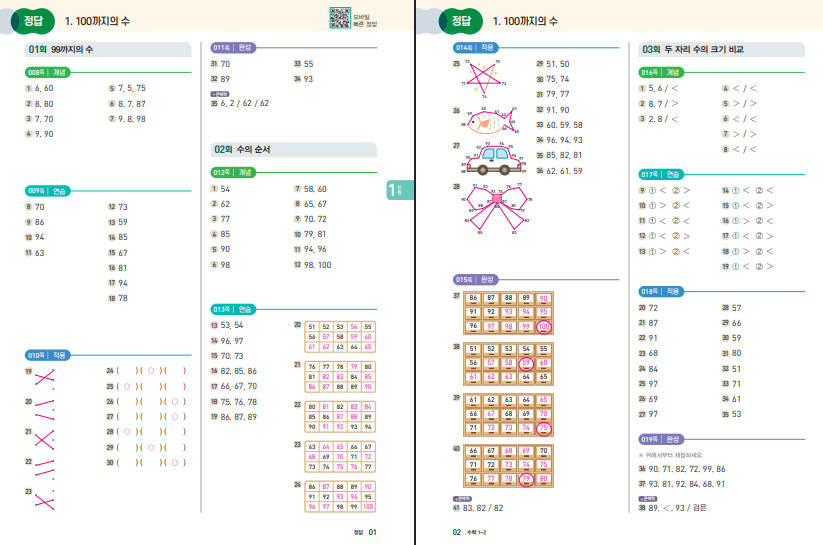Click the mobile quick-answer QR code
Screen dimensions: 823x545
coord(340,17)
